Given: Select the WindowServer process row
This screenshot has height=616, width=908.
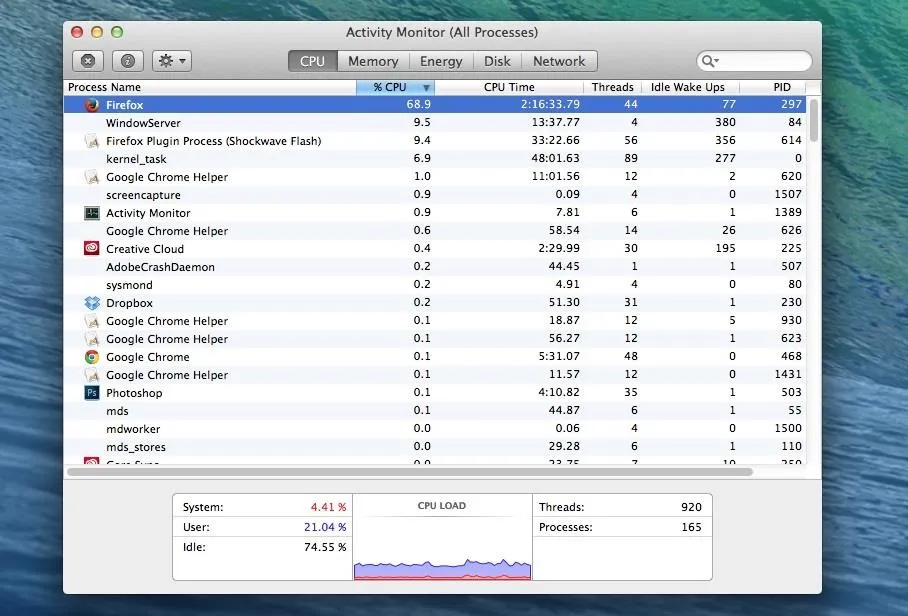Looking at the screenshot, I should (x=434, y=123).
